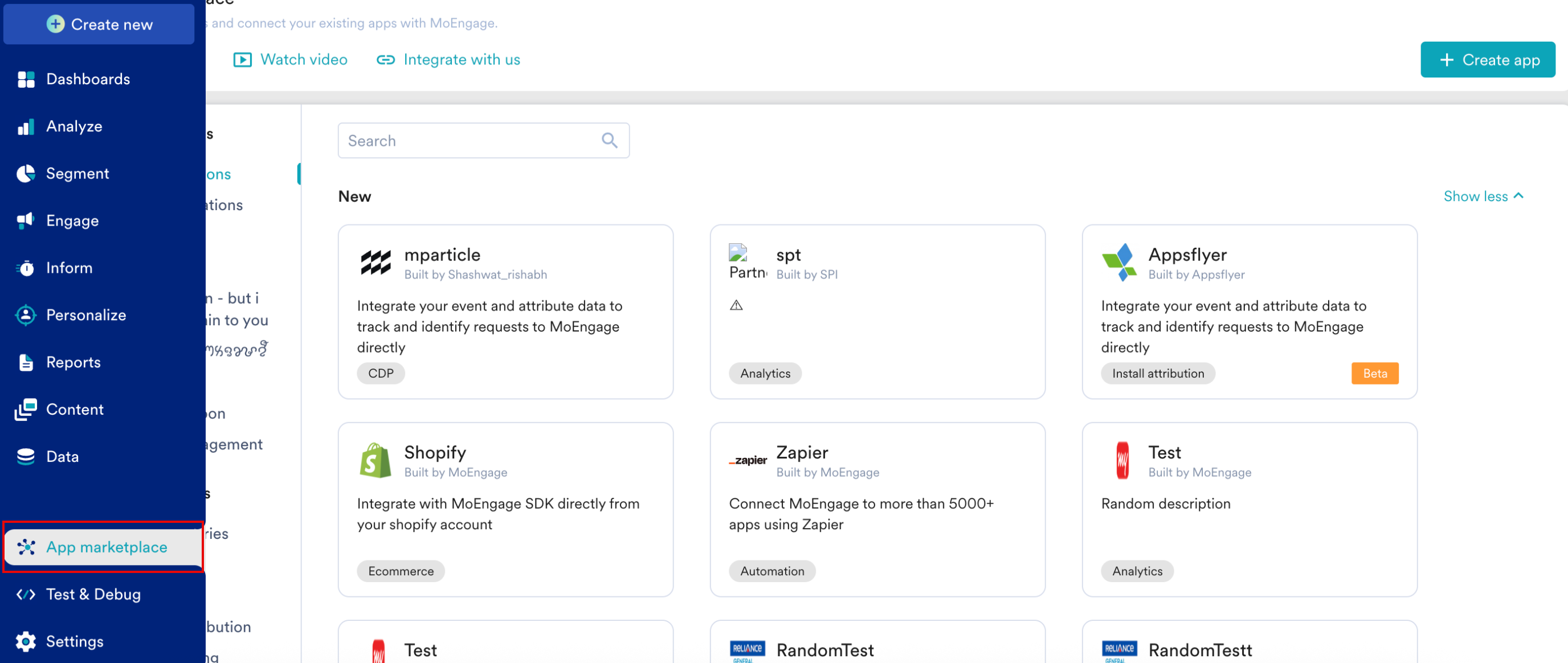The image size is (1568, 663).
Task: Select the Segment pie icon
Action: click(26, 173)
